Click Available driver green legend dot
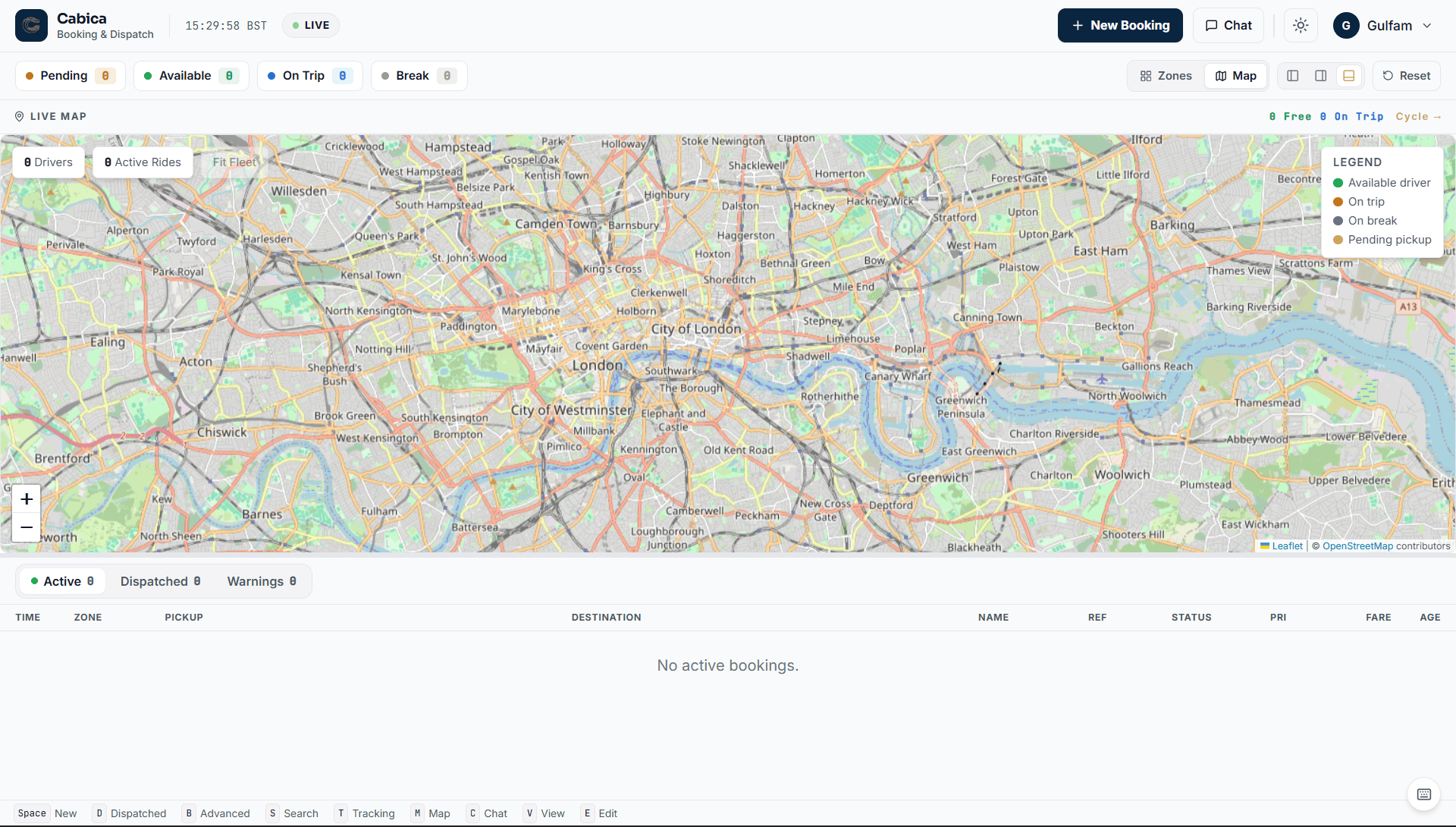1456x827 pixels. coord(1338,183)
